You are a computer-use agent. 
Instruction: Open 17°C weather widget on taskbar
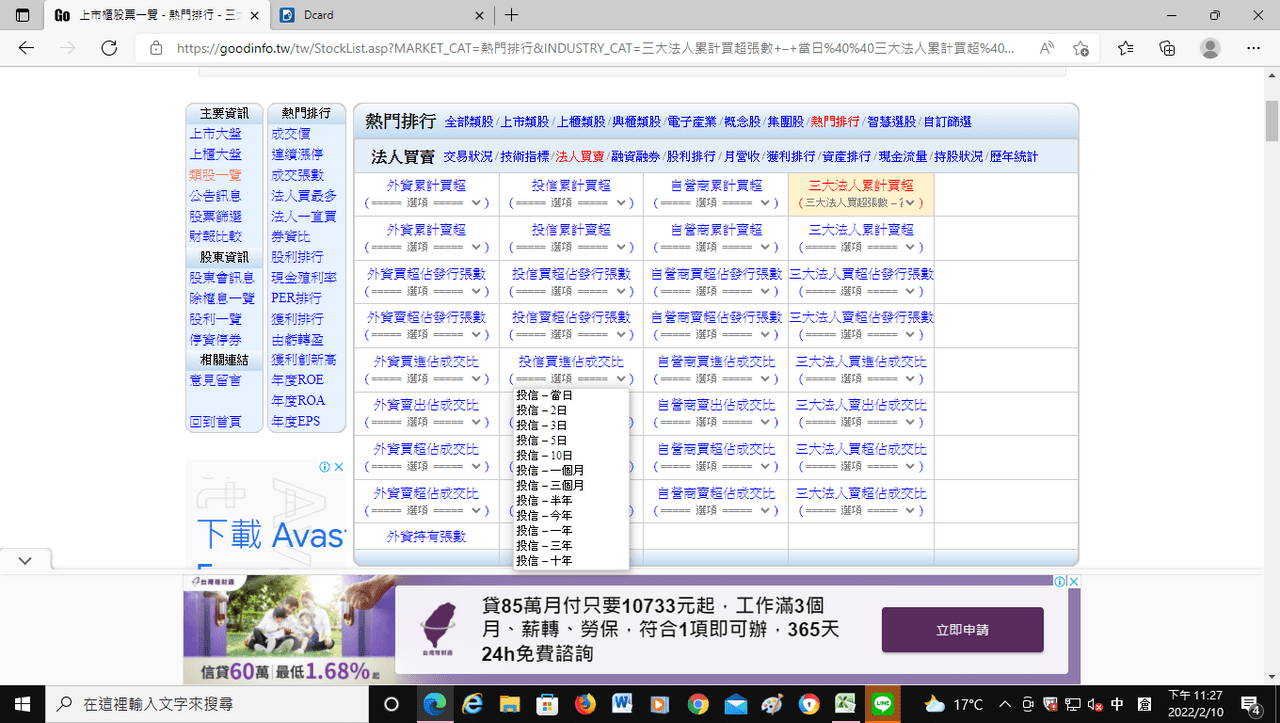954,704
